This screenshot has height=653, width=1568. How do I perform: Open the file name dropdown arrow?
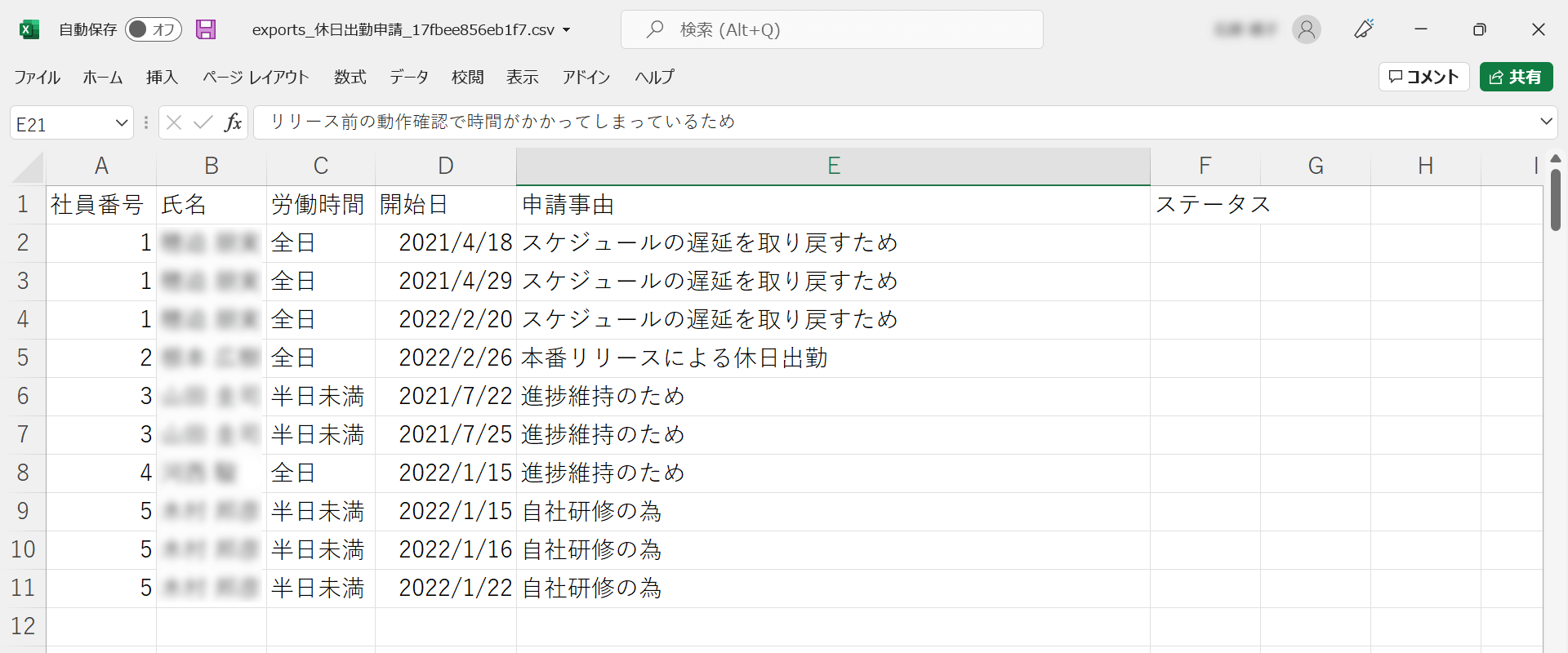[567, 30]
